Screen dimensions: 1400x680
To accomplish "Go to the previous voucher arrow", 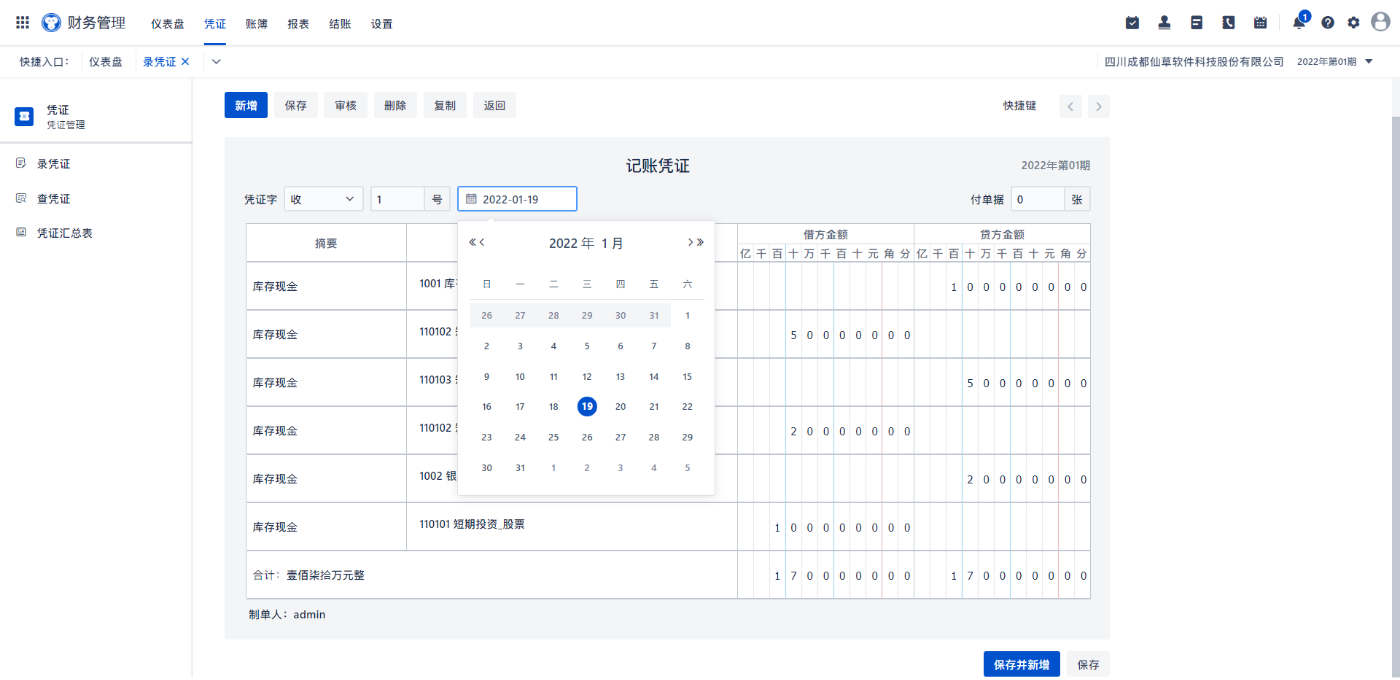I will (1071, 106).
